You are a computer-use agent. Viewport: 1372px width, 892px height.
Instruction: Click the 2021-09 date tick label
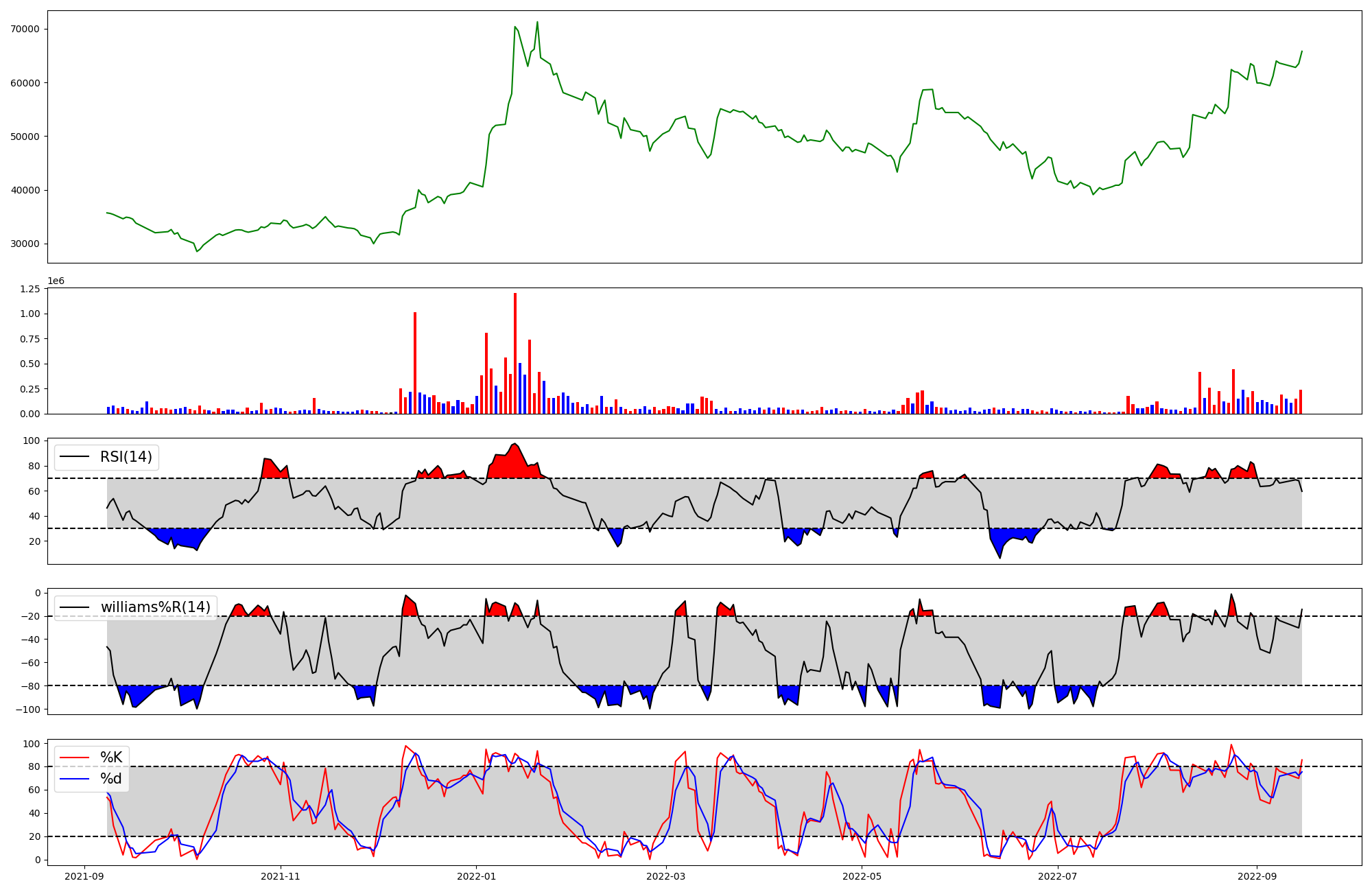[84, 876]
